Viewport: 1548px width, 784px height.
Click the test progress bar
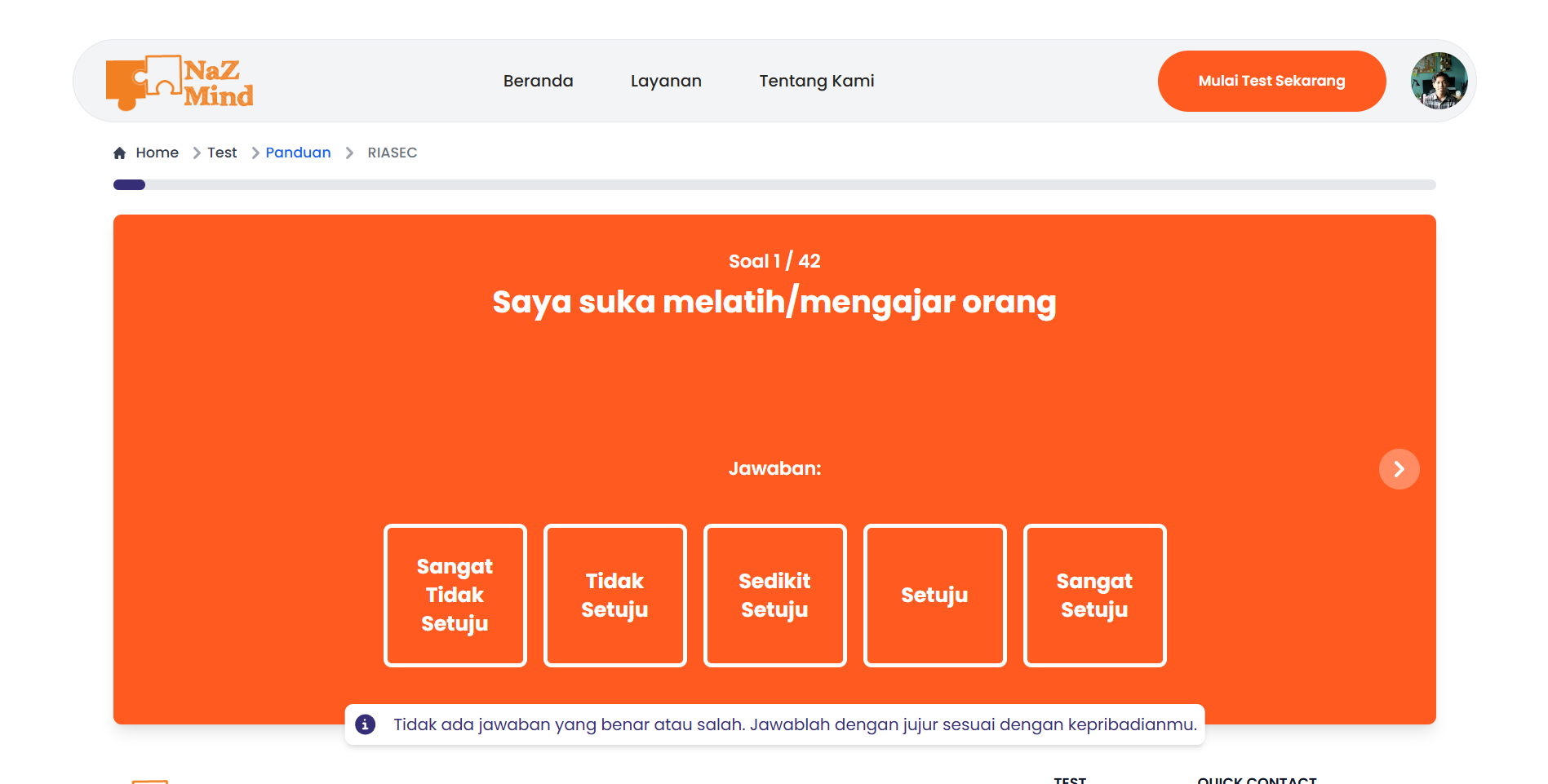774,184
